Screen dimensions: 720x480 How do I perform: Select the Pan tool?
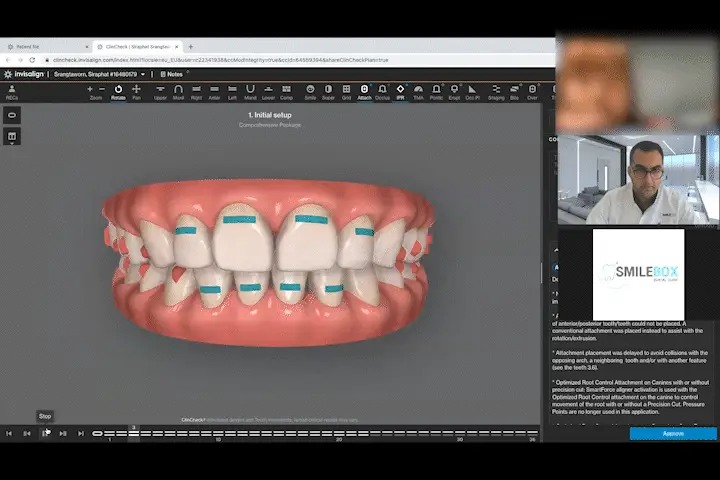coord(137,92)
